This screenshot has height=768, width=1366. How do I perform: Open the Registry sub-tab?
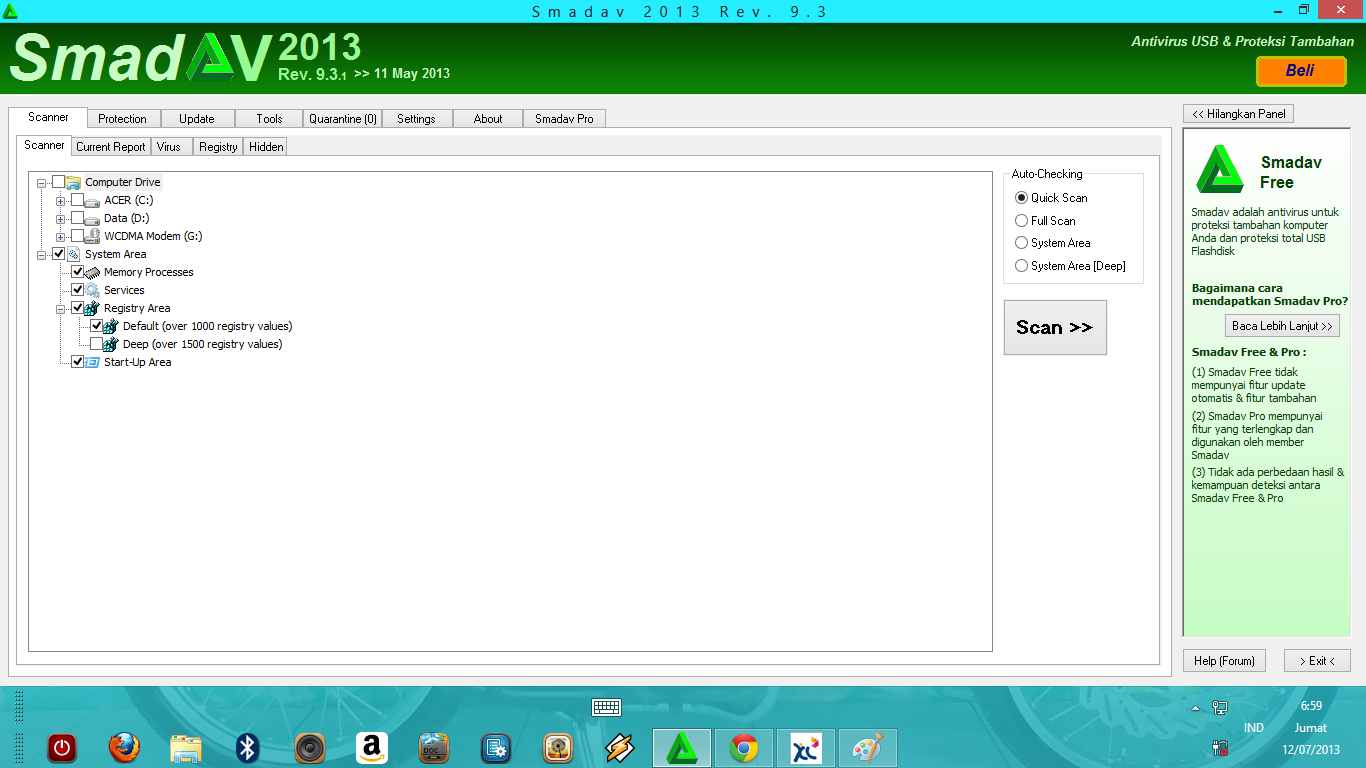tap(218, 147)
